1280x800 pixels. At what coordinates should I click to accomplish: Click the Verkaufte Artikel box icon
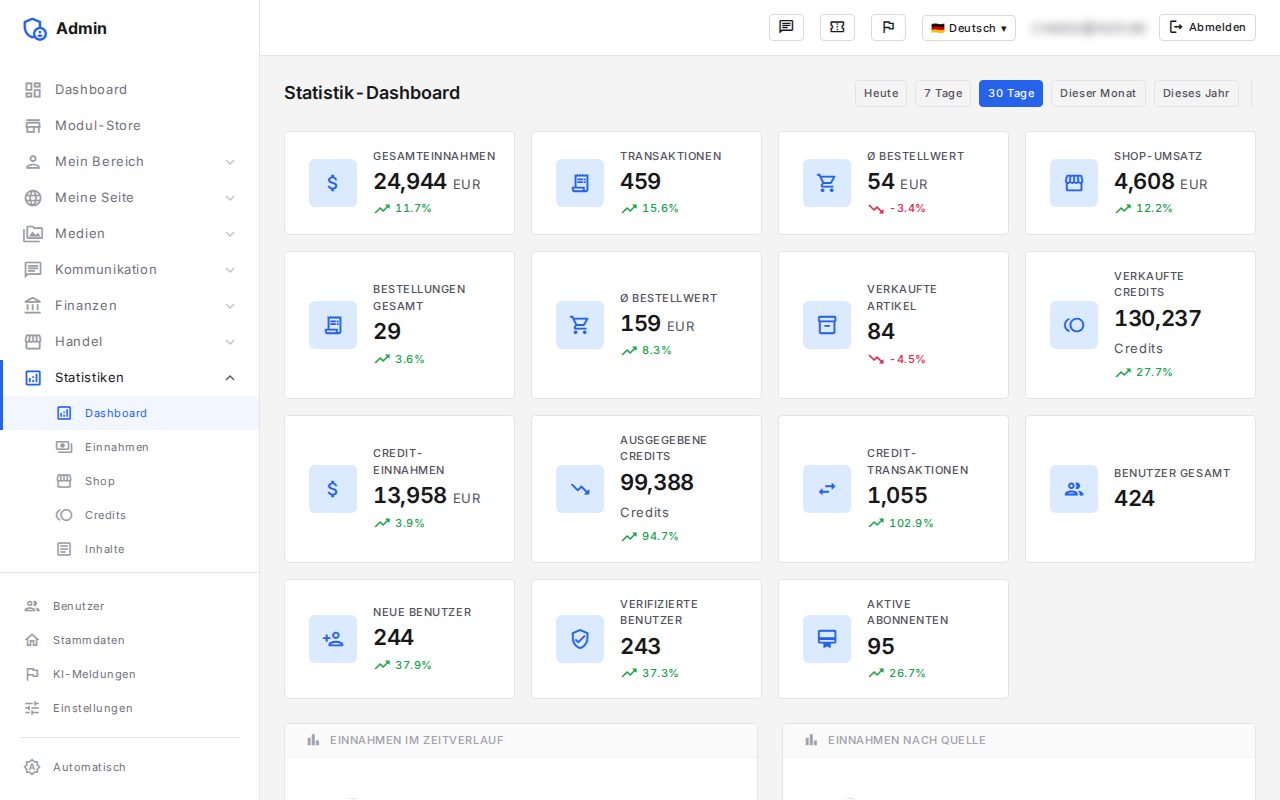tap(827, 325)
